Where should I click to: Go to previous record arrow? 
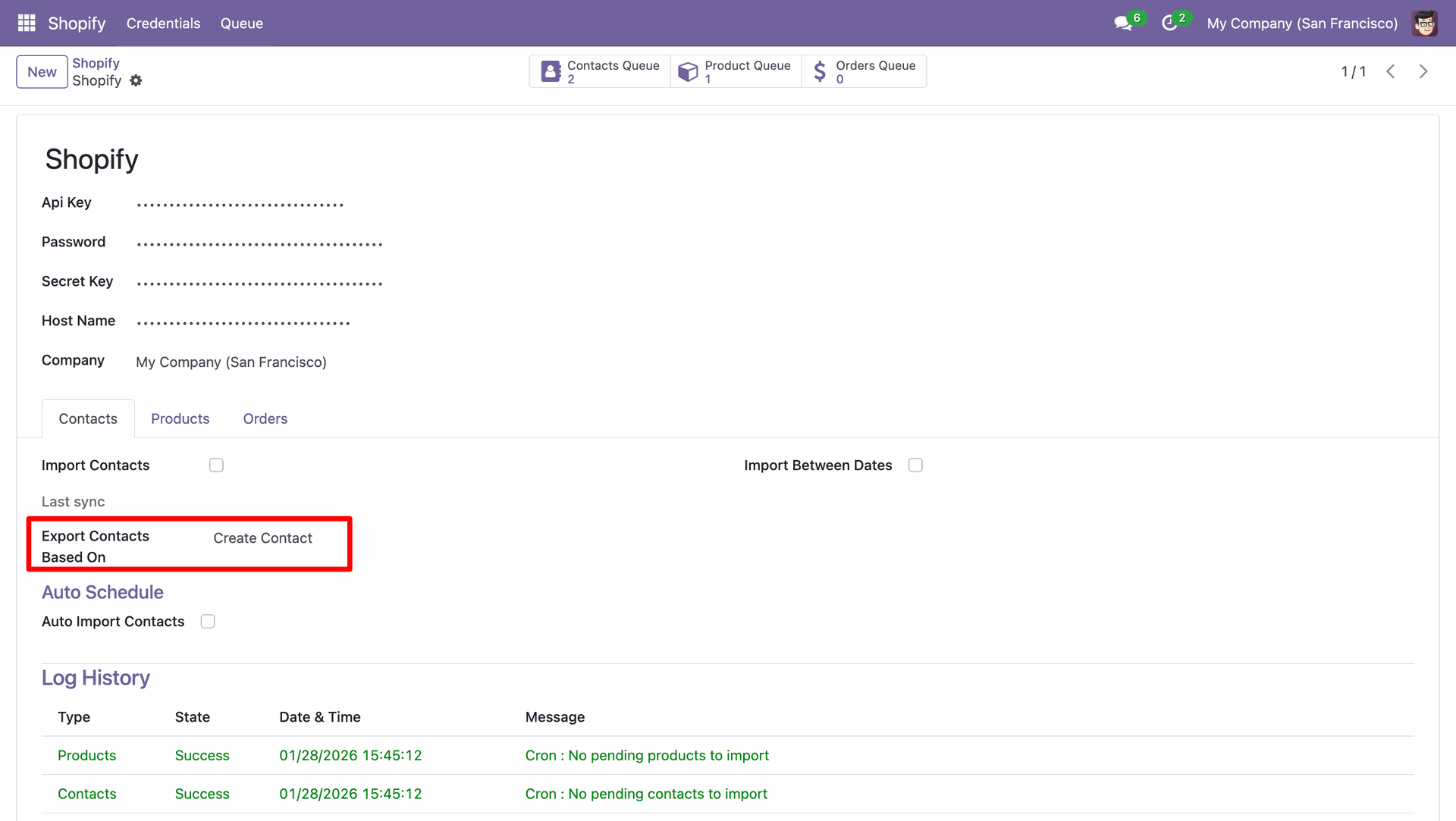coord(1390,71)
